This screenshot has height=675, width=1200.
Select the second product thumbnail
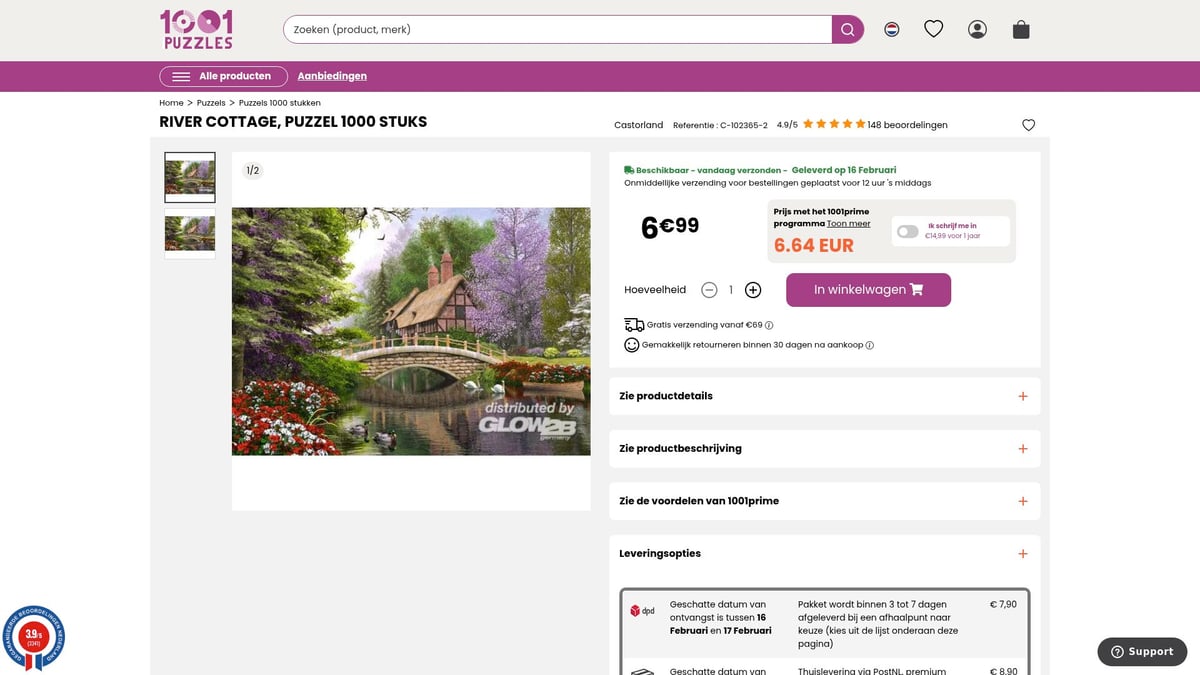189,234
